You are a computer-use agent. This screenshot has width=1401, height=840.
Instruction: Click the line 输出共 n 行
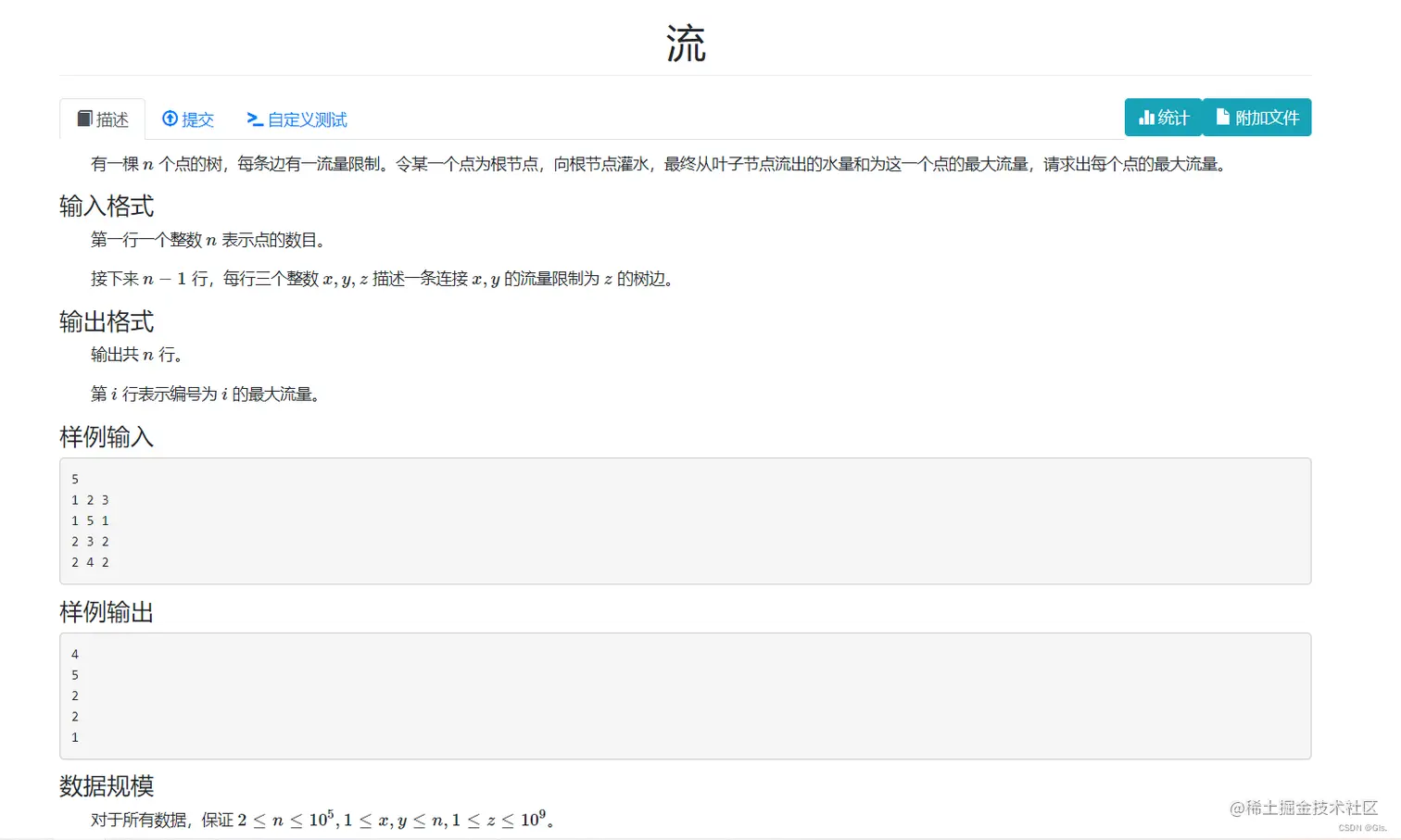(x=137, y=355)
